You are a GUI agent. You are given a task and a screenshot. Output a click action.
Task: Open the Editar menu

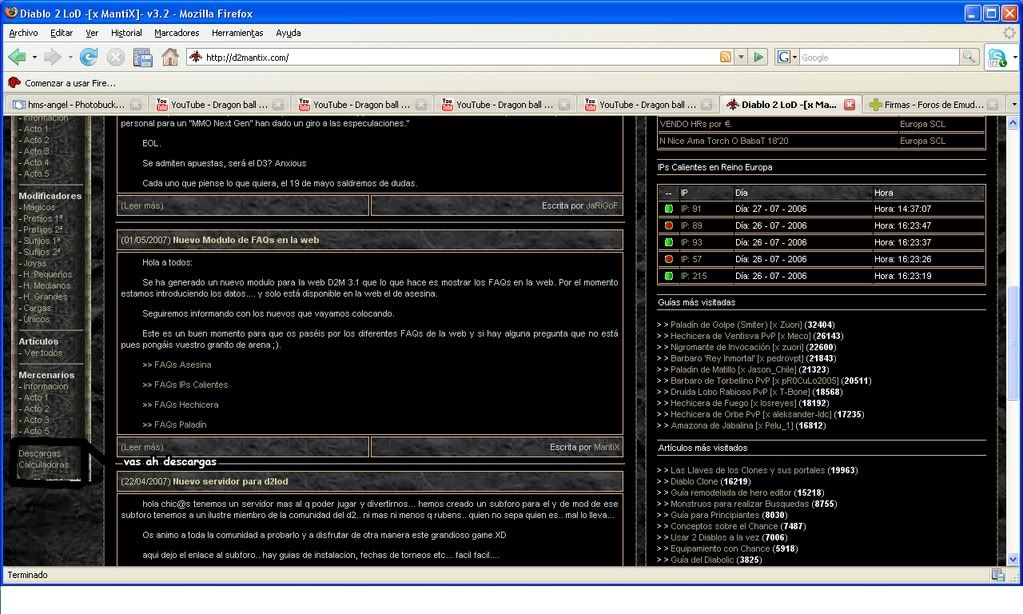tap(61, 33)
